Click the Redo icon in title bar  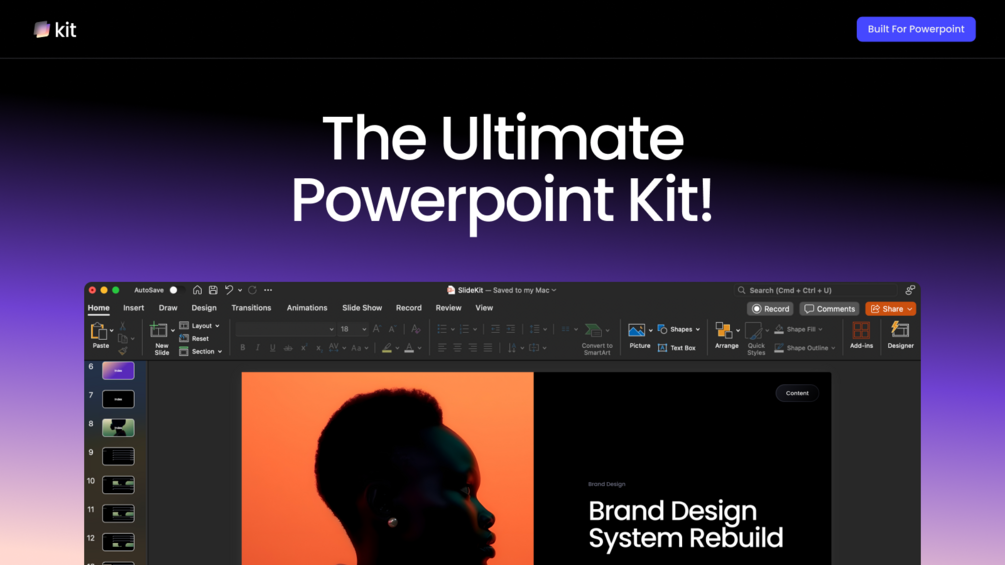coord(253,290)
